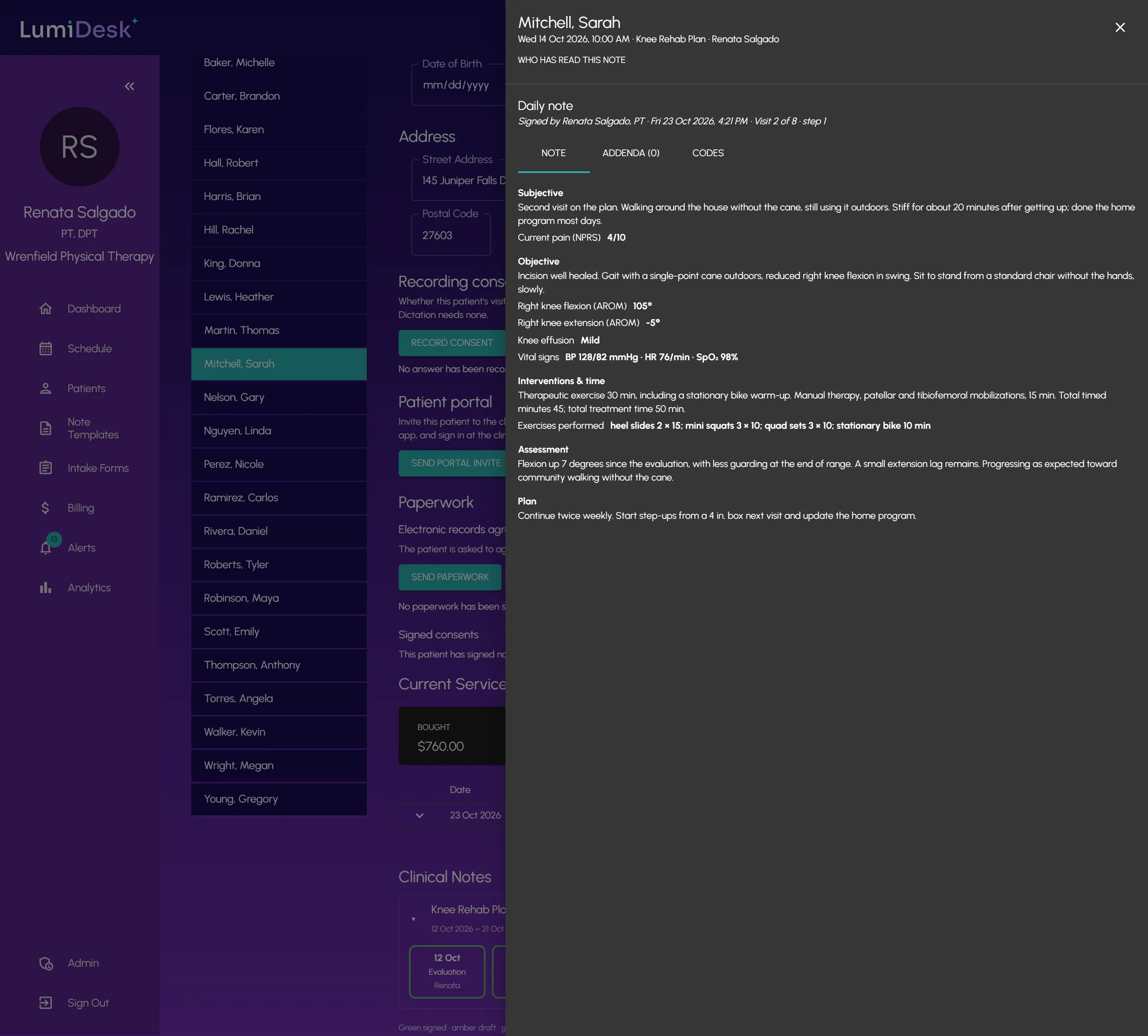The image size is (1148, 1036).
Task: Open the 12 Oct Evaluation note card
Action: tap(447, 972)
